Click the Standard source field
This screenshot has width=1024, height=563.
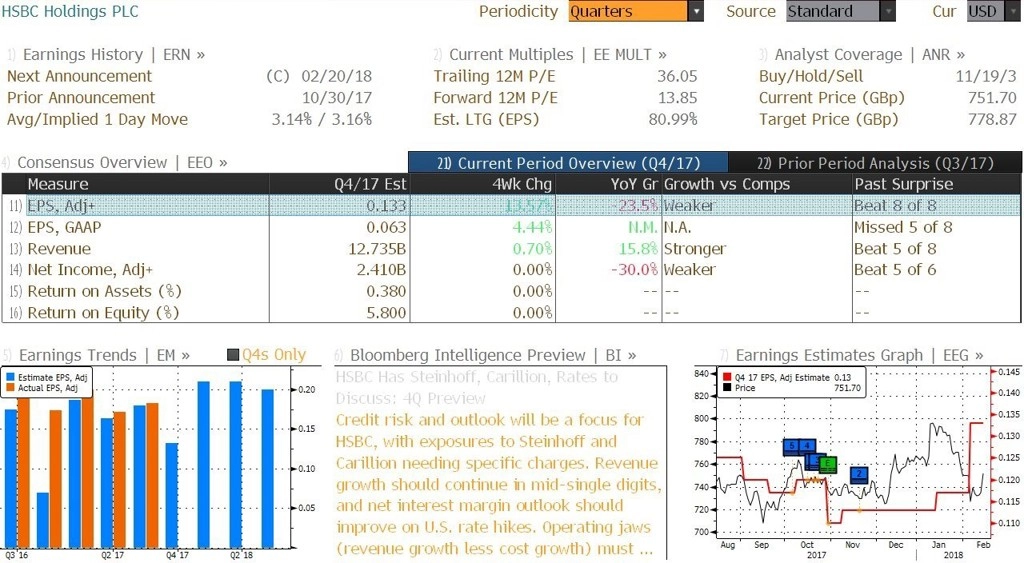pos(833,11)
